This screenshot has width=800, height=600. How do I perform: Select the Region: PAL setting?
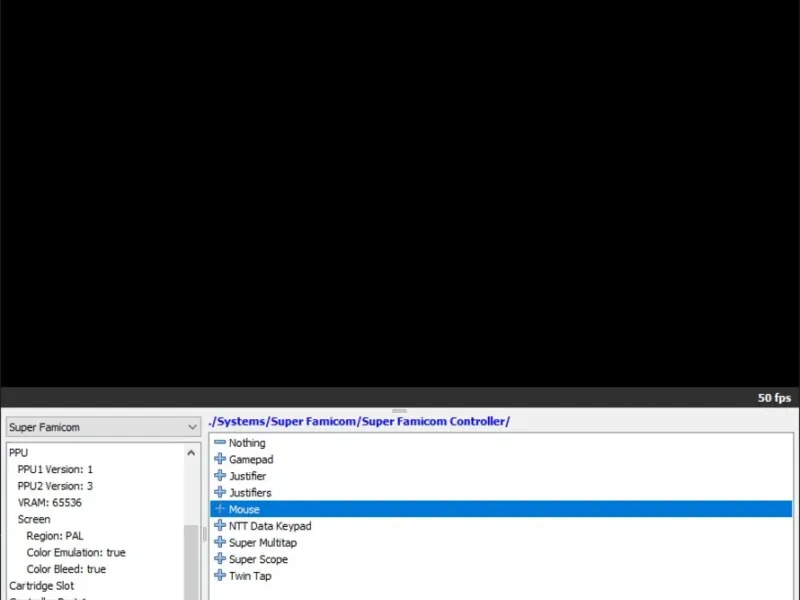pyautogui.click(x=55, y=536)
